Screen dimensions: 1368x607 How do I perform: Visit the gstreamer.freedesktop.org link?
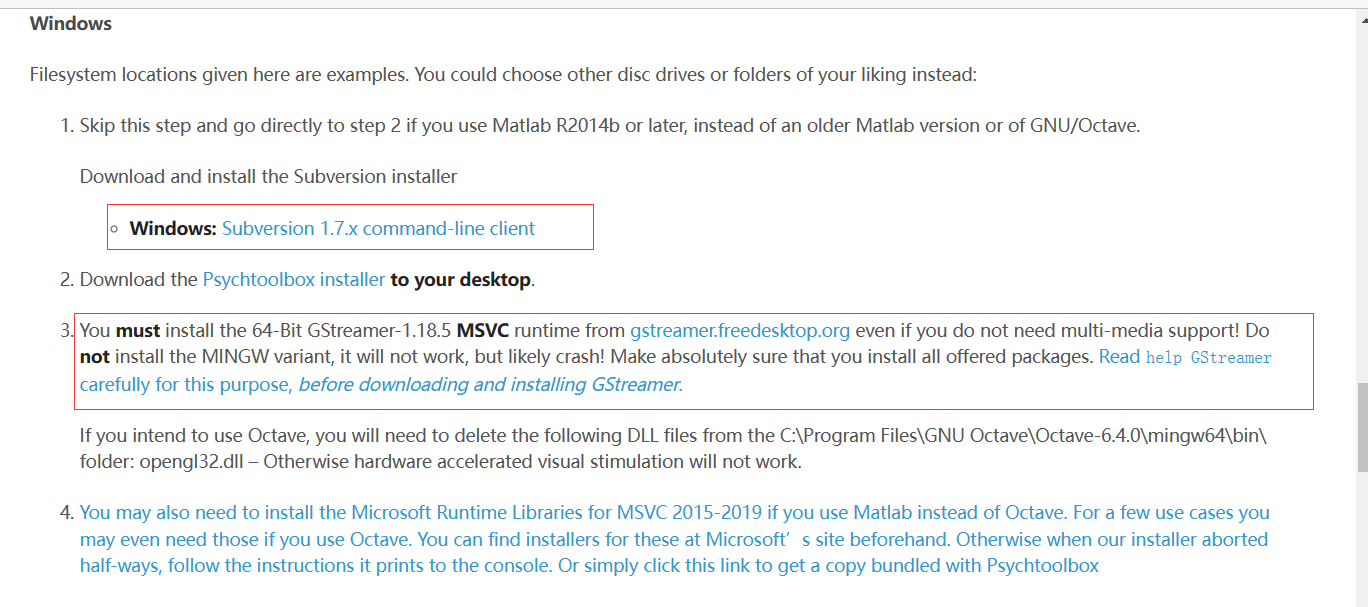coord(740,330)
